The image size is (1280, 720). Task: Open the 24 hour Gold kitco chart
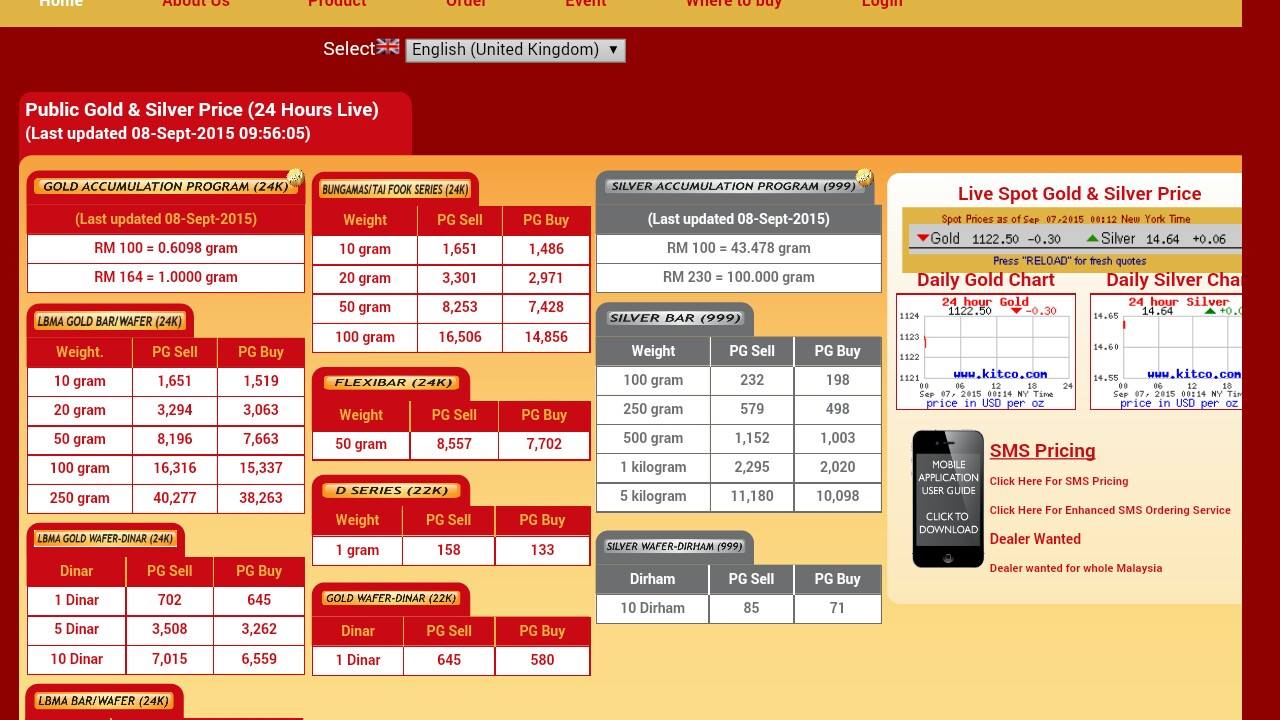point(986,351)
